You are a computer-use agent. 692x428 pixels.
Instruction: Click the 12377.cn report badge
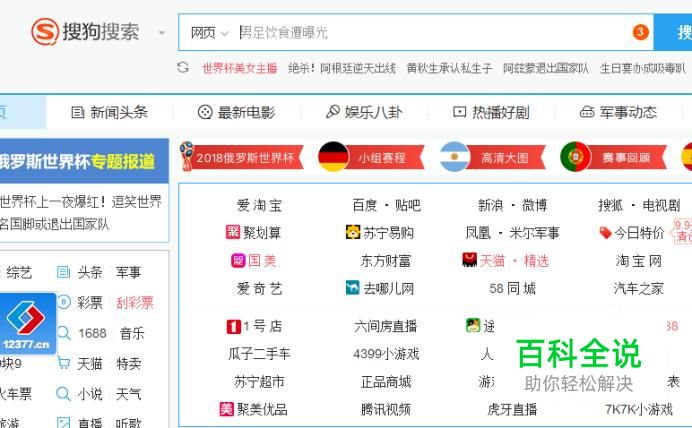pyautogui.click(x=27, y=323)
